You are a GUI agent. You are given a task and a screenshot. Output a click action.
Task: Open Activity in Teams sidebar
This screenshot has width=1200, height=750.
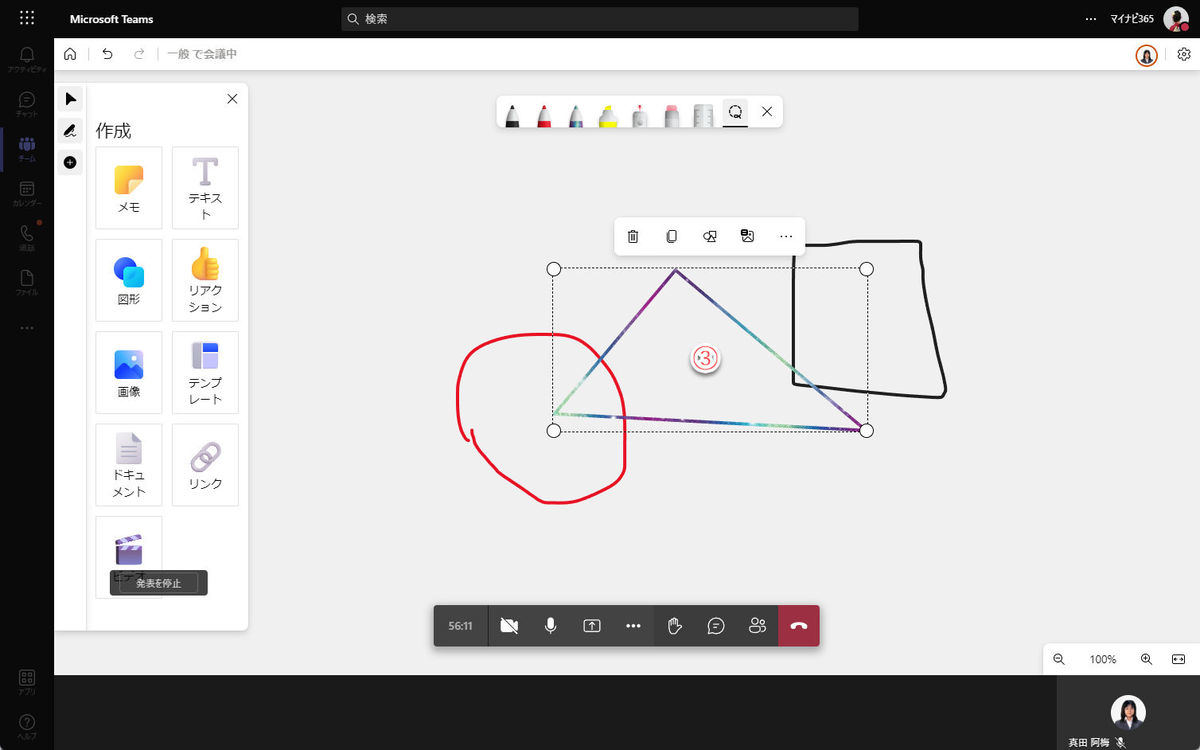point(27,59)
